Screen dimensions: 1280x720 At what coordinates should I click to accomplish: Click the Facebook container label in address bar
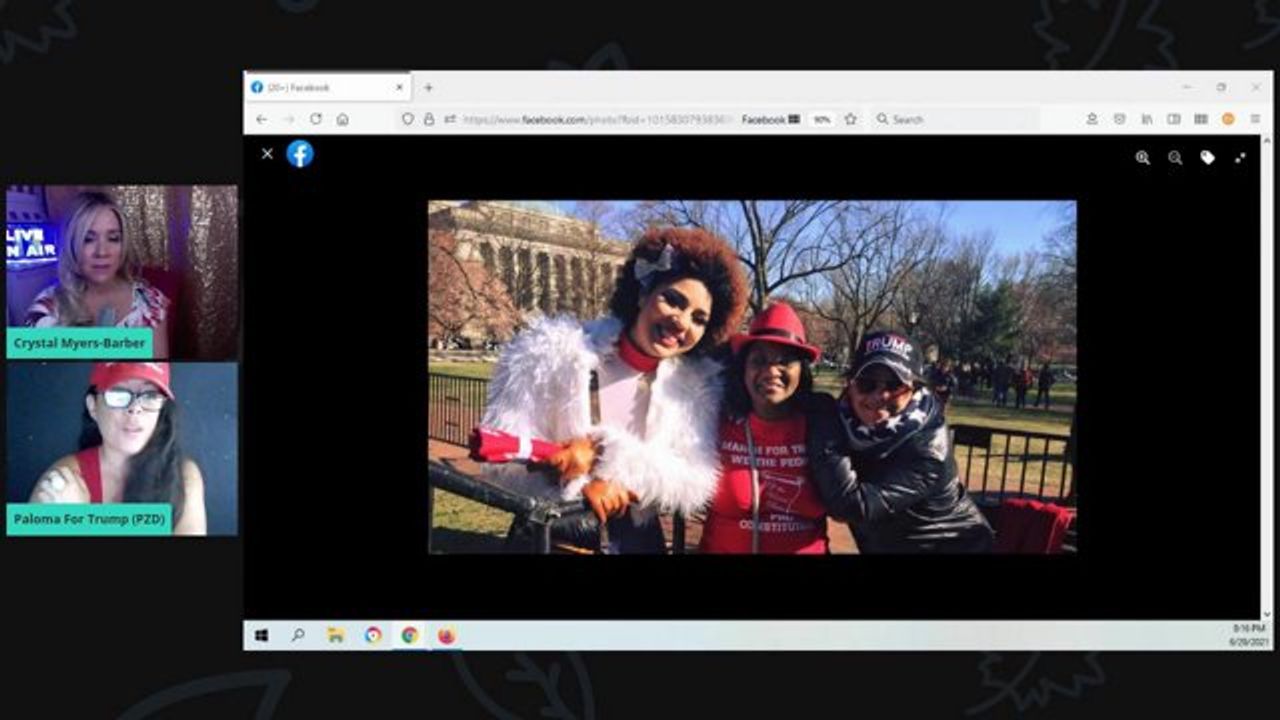770,119
